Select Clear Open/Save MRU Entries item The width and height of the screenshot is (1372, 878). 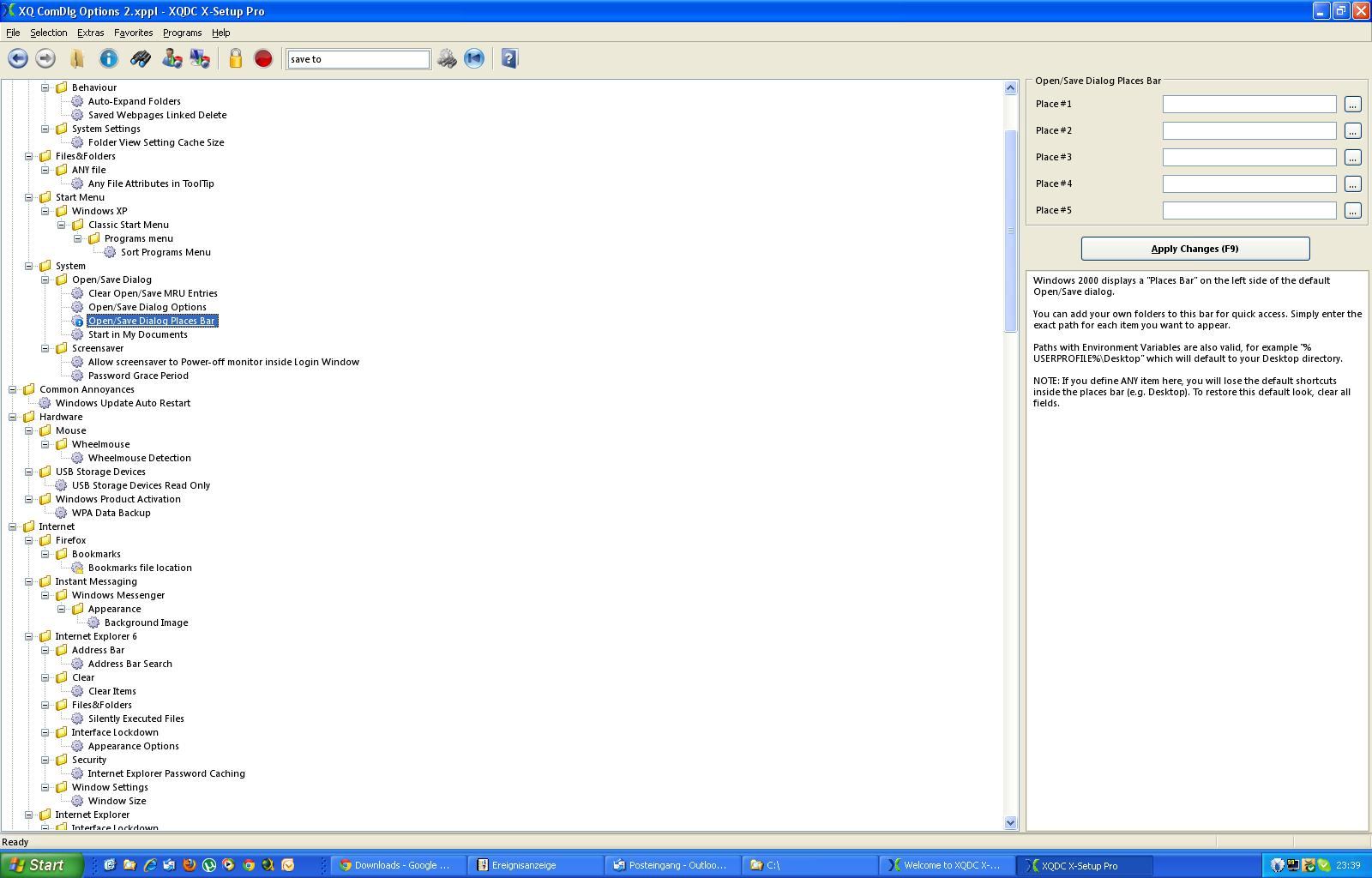[153, 293]
